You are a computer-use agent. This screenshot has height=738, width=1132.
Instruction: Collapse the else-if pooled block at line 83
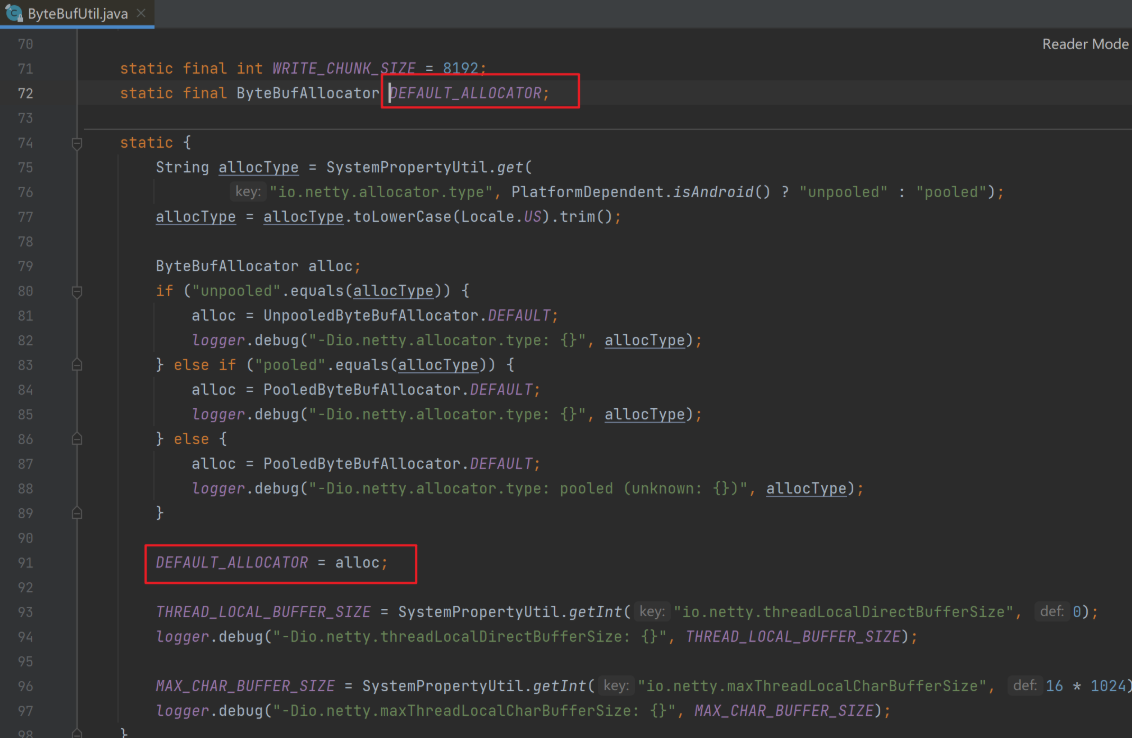(x=77, y=365)
